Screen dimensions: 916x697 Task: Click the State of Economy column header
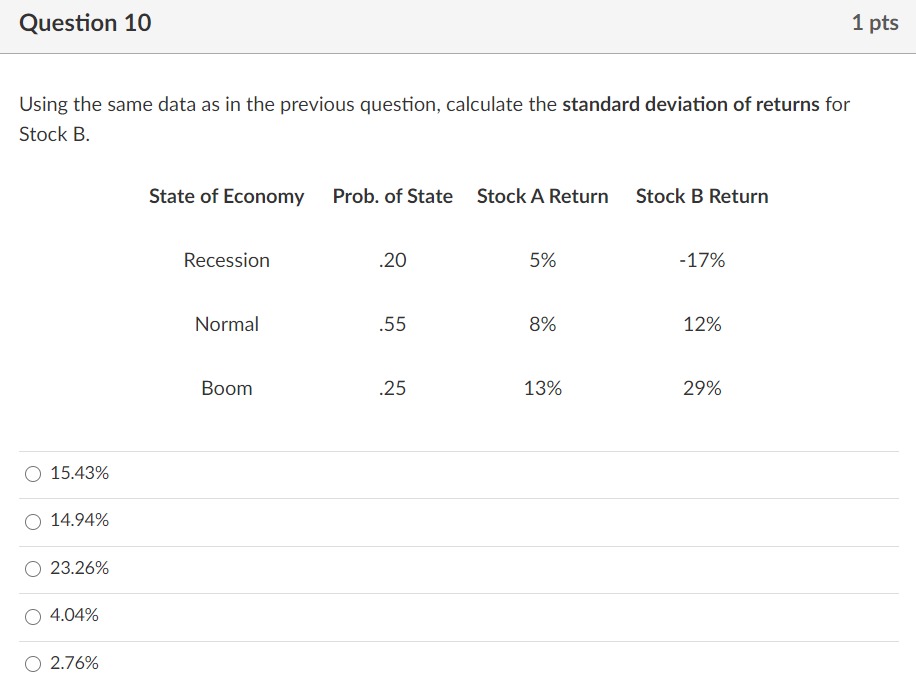click(x=227, y=197)
